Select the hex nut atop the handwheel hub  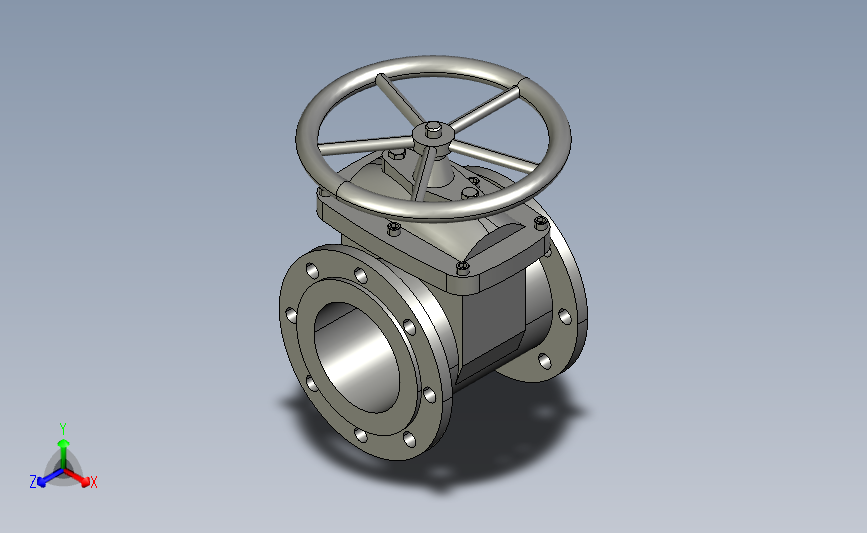435,129
